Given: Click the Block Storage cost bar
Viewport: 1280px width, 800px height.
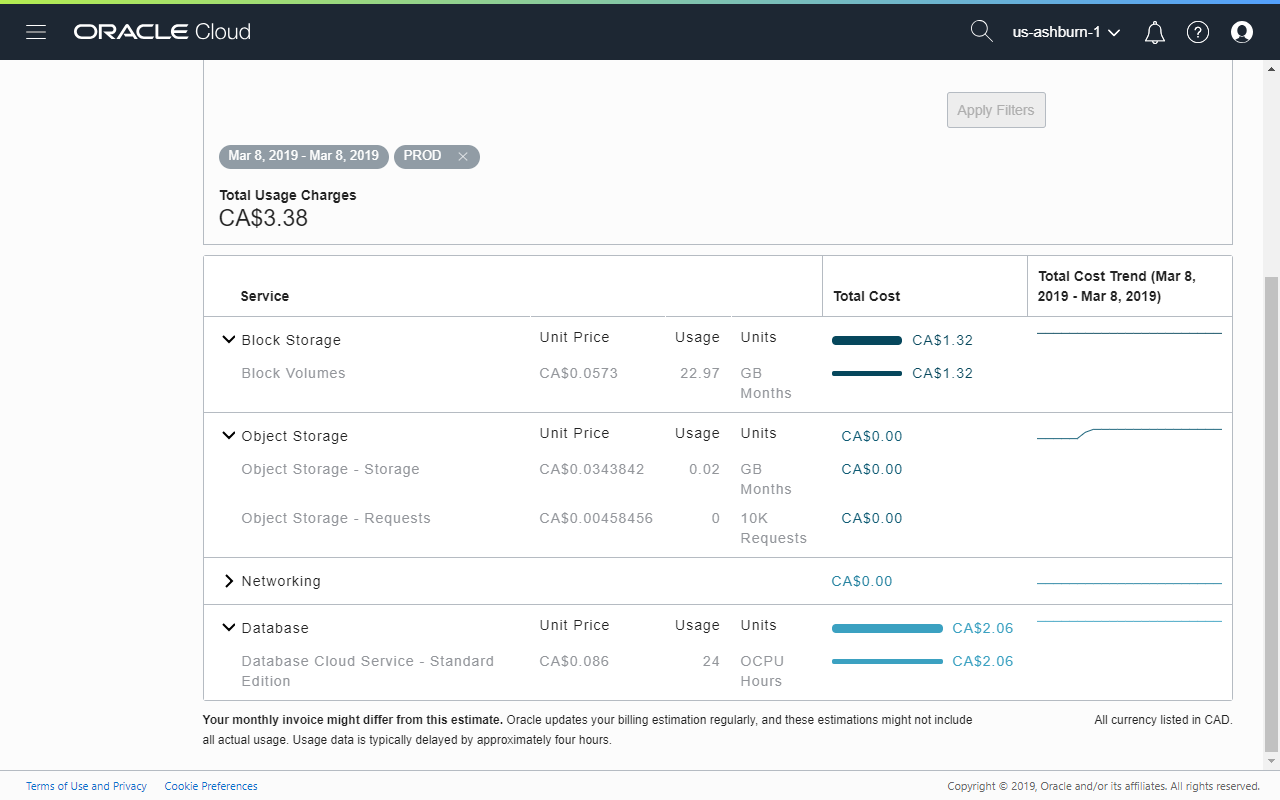Looking at the screenshot, I should [867, 340].
